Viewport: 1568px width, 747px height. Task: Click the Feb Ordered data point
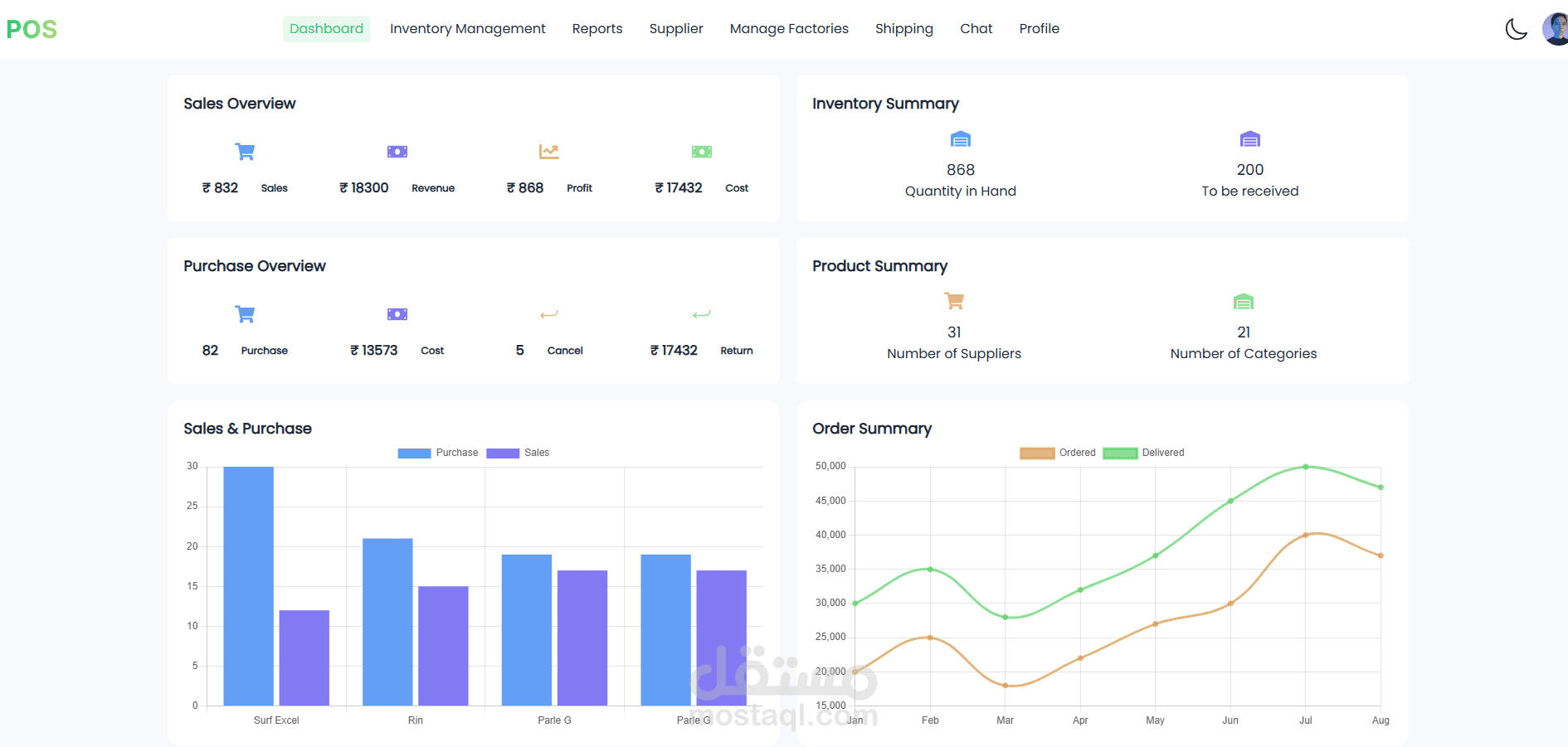pos(930,638)
